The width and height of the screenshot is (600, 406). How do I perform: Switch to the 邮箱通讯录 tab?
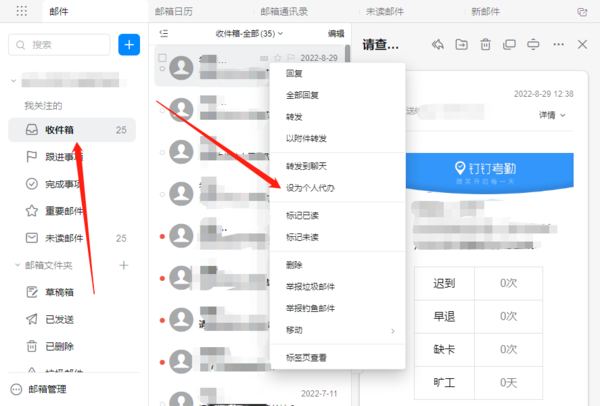click(284, 11)
